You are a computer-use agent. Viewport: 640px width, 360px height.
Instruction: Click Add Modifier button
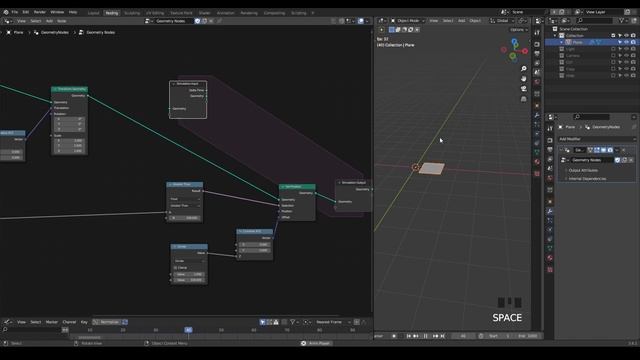click(x=597, y=139)
